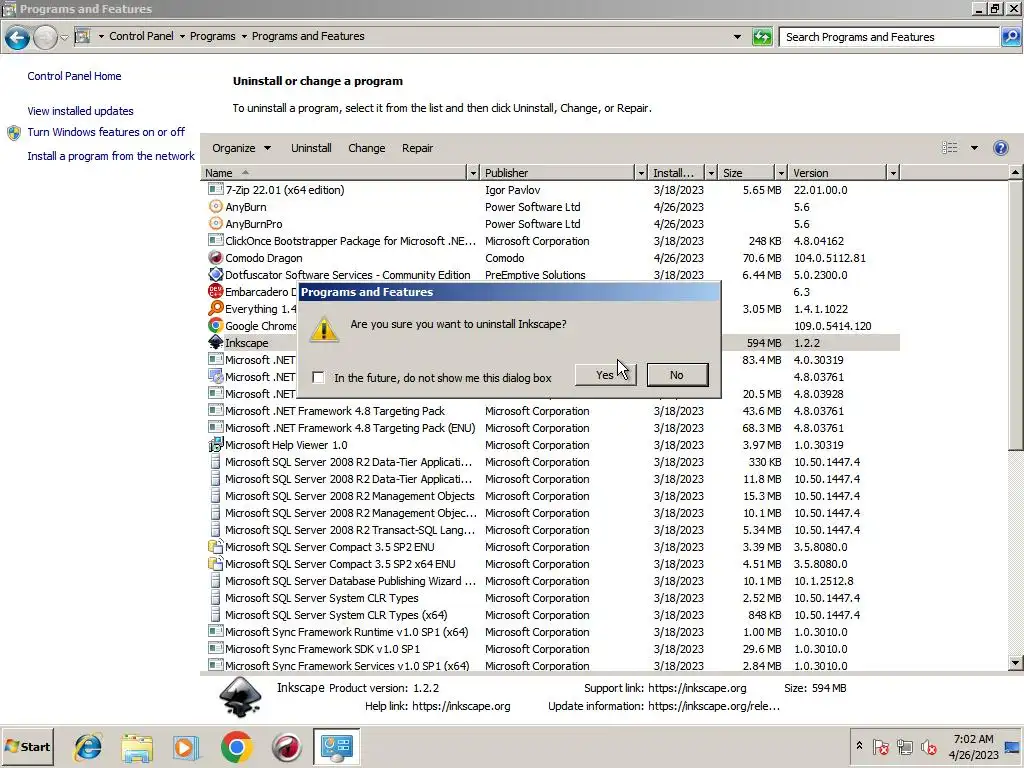Click the Start button
1024x768 pixels.
coord(27,747)
